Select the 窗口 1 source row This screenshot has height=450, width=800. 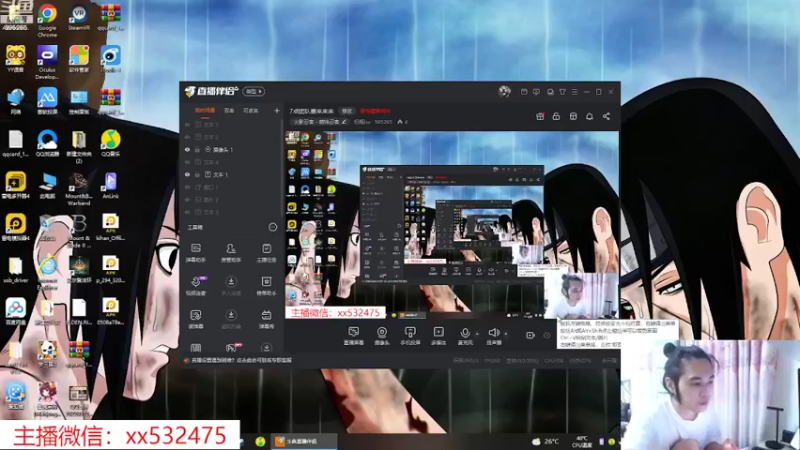pos(232,187)
